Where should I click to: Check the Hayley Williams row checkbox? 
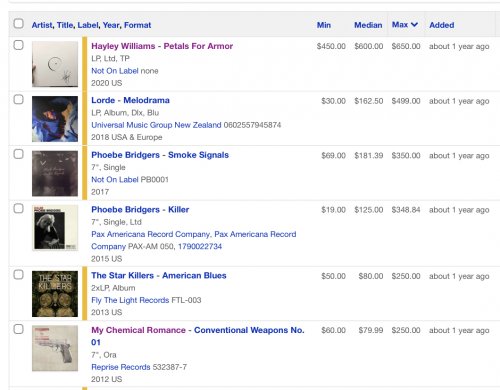click(x=19, y=45)
